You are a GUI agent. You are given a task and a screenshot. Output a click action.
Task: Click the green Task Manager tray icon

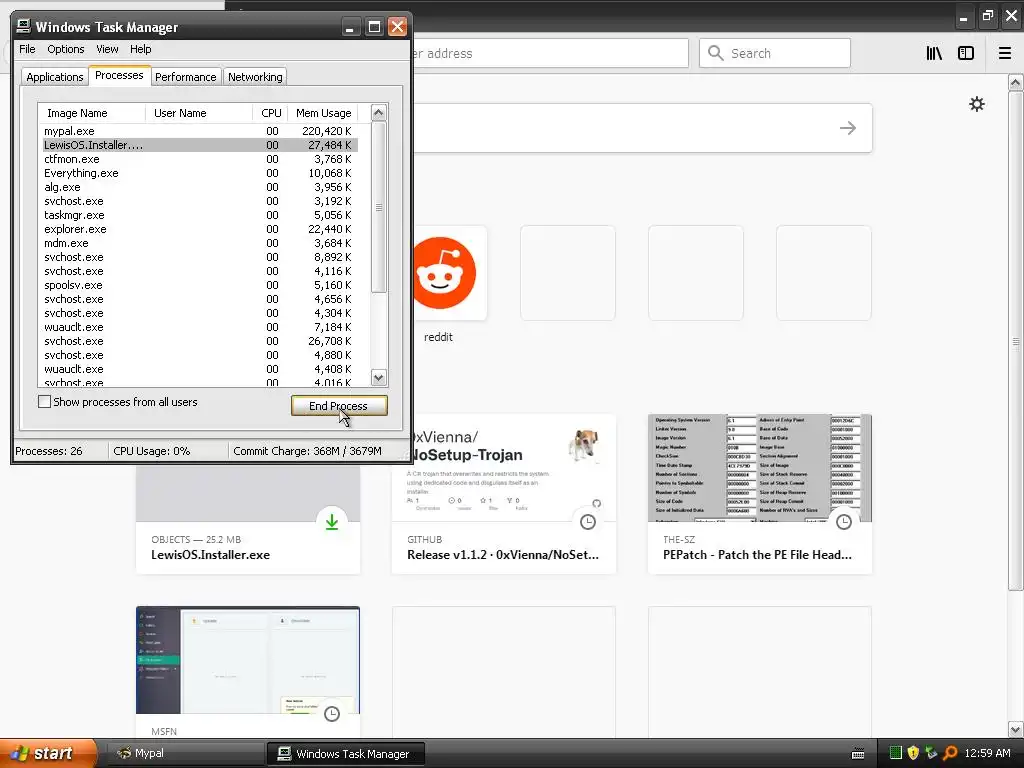(x=896, y=753)
